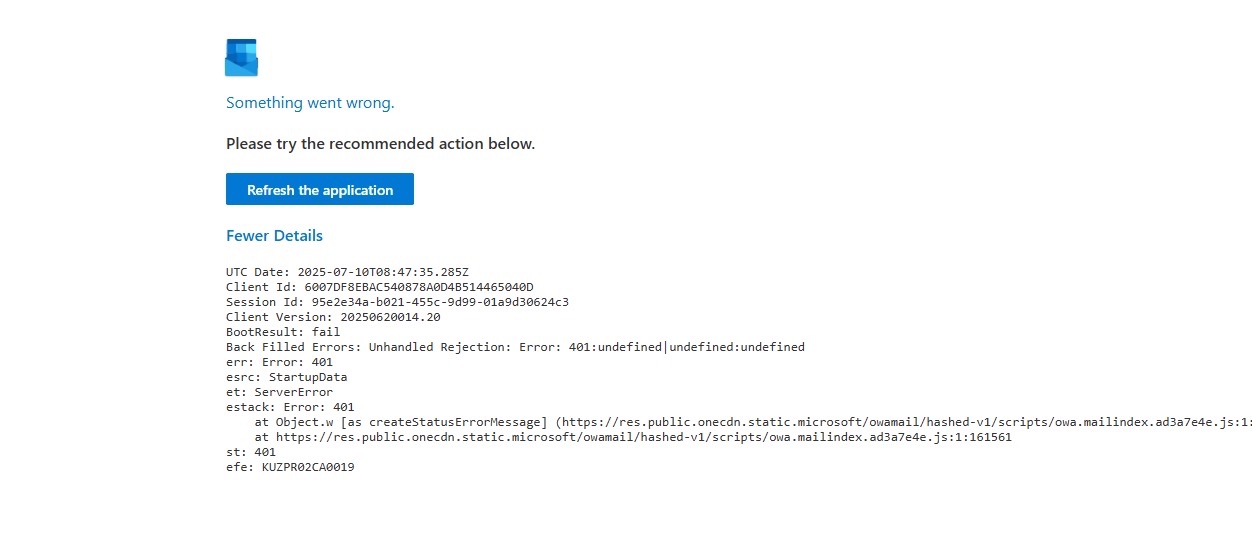Click the st: 401 line
This screenshot has height=548, width=1252.
pos(251,452)
